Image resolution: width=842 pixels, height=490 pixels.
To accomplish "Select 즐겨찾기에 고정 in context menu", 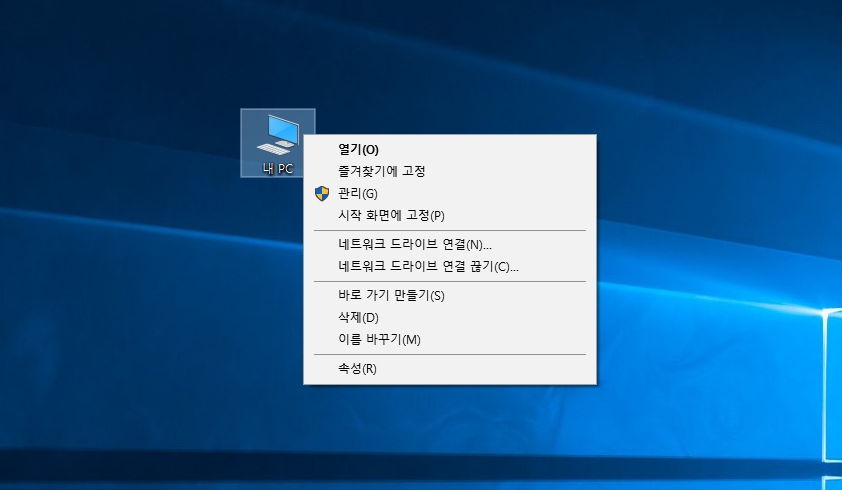I will click(x=450, y=171).
